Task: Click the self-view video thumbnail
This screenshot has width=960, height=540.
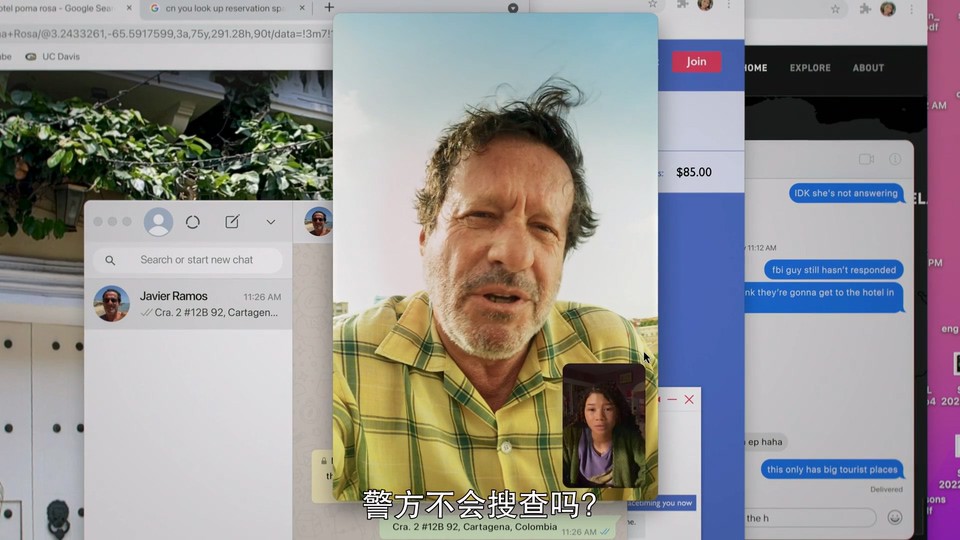Action: (604, 424)
